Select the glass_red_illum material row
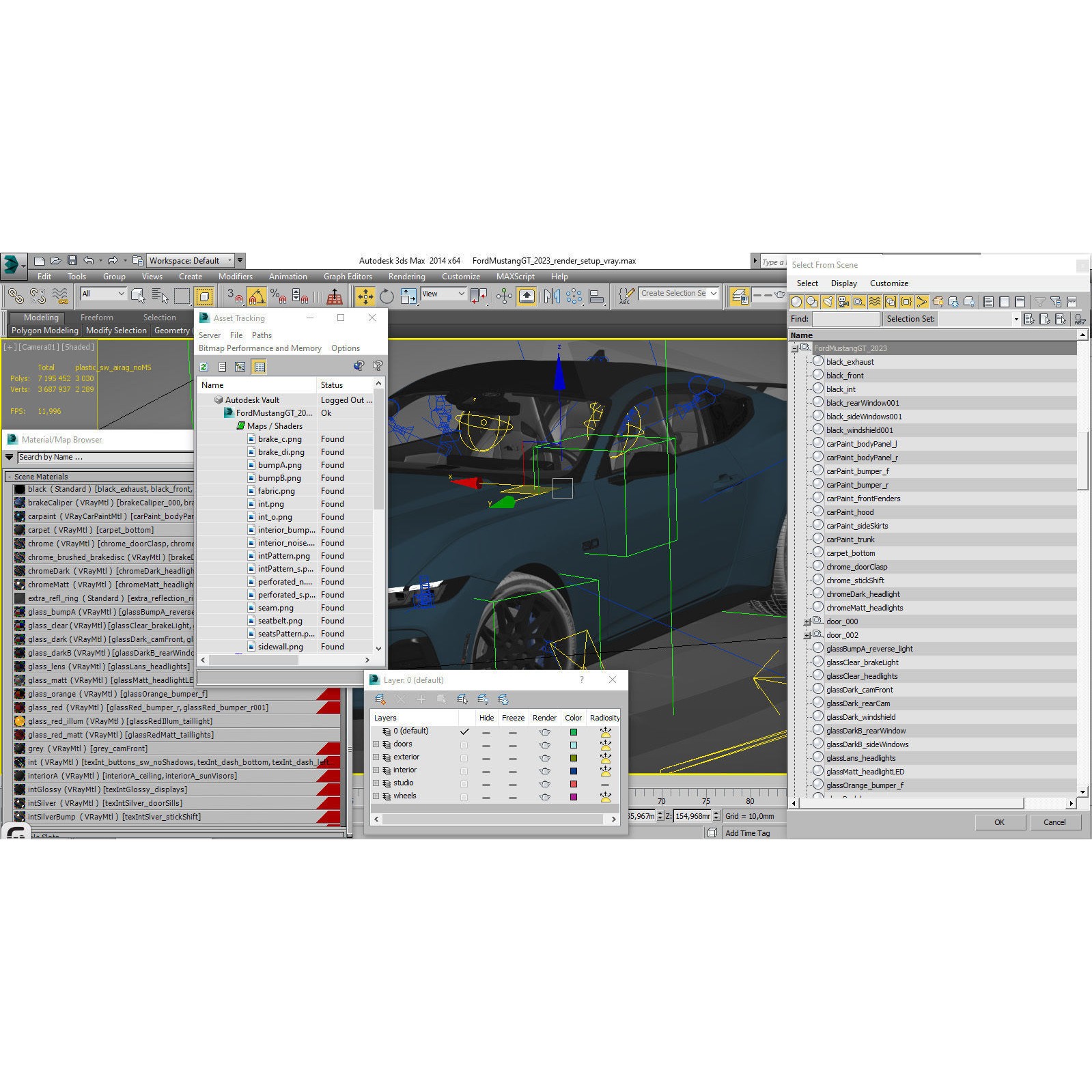The width and height of the screenshot is (1092, 1092). [x=176, y=721]
